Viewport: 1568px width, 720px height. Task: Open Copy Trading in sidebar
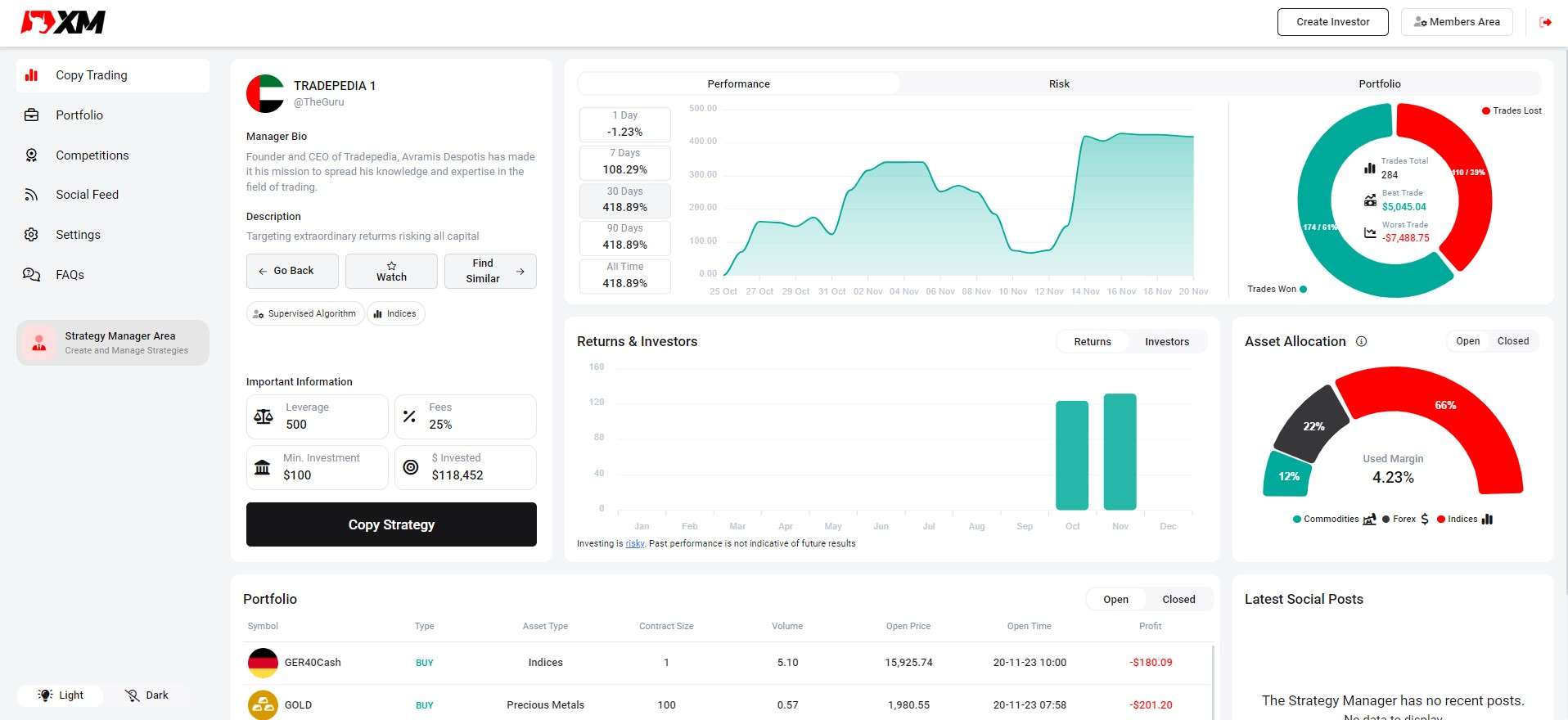tap(113, 75)
